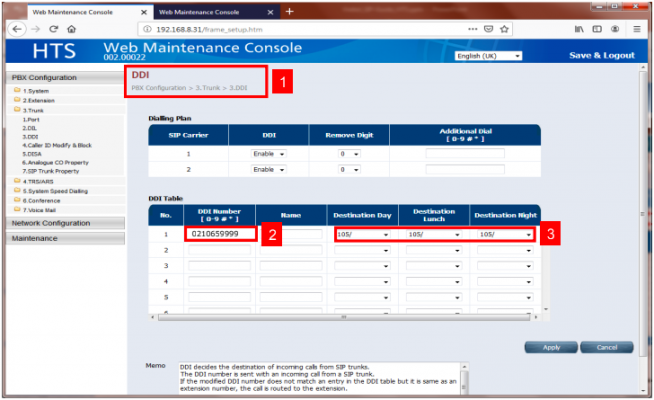Image resolution: width=654 pixels, height=400 pixels.
Task: Click the browser reload page icon
Action: point(53,29)
